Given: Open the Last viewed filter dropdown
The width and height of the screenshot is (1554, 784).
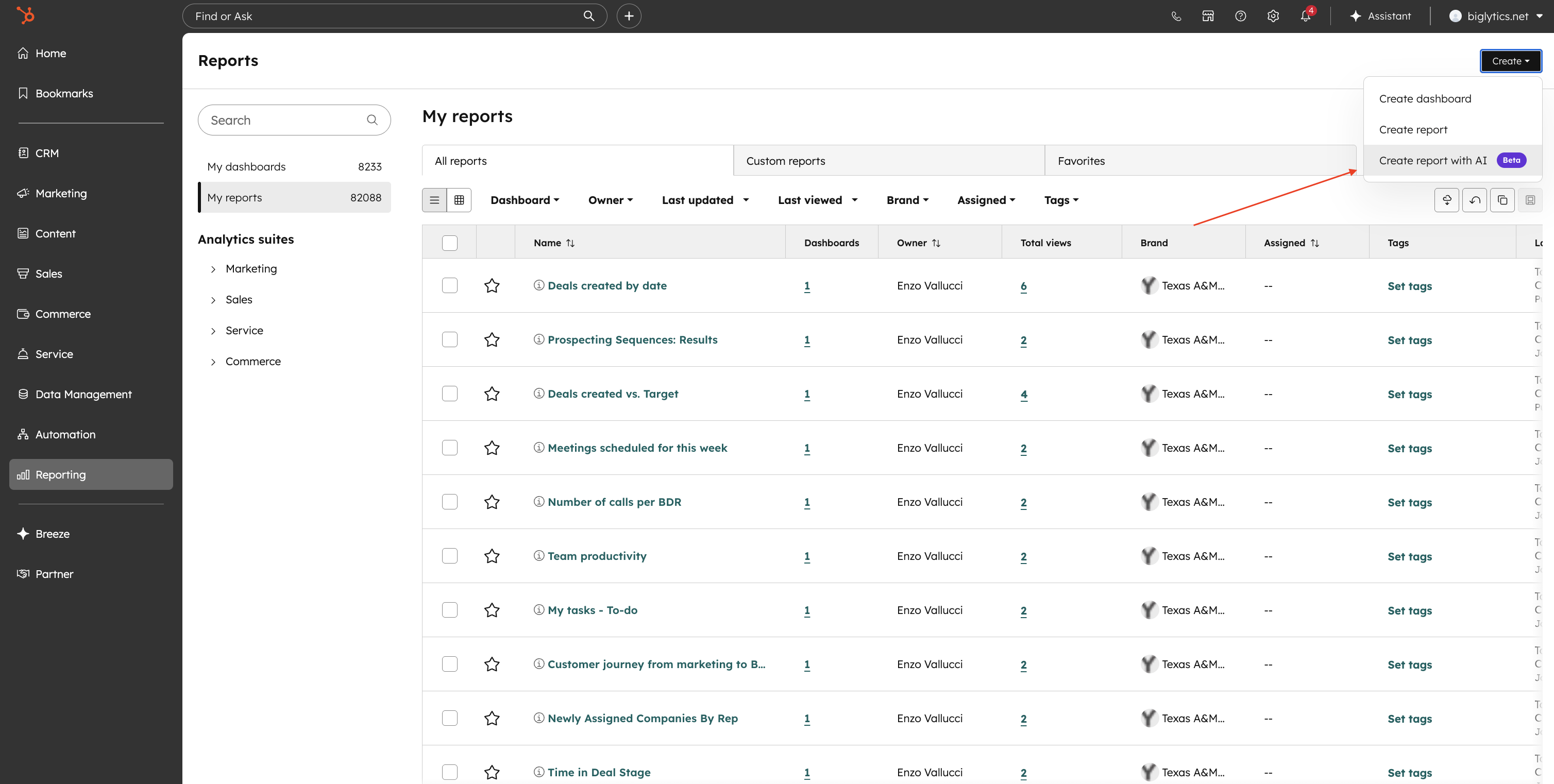Looking at the screenshot, I should pos(817,200).
